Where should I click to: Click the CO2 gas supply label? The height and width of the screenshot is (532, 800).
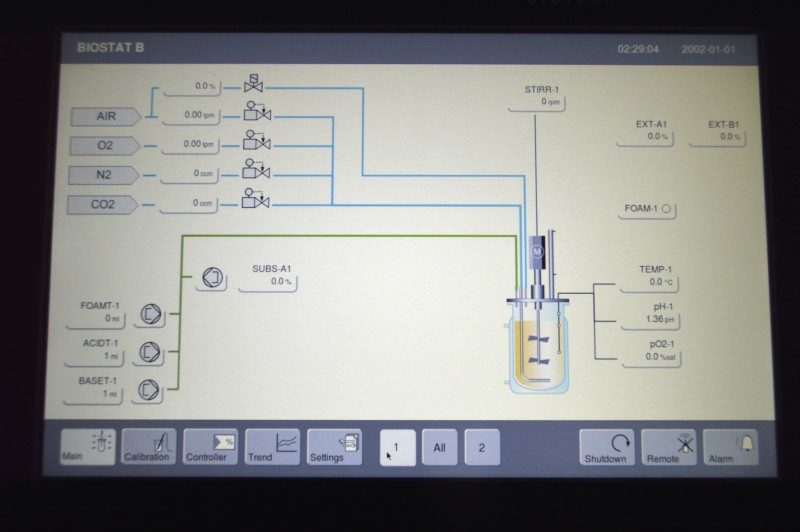103,205
